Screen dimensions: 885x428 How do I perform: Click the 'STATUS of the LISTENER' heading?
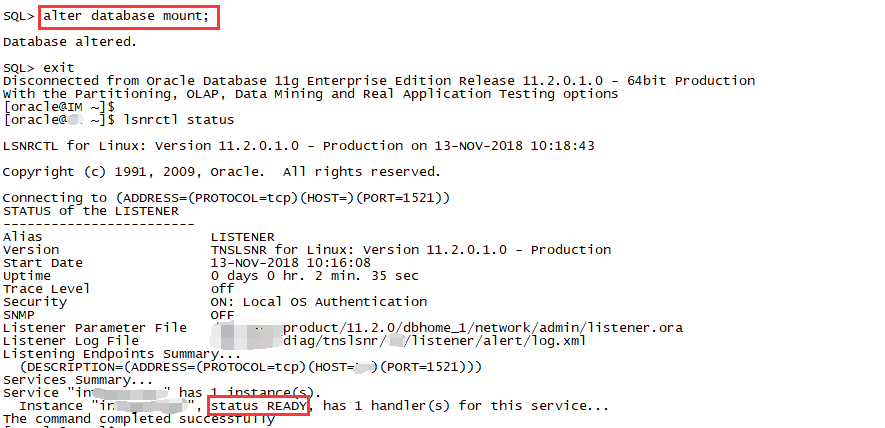tap(91, 211)
